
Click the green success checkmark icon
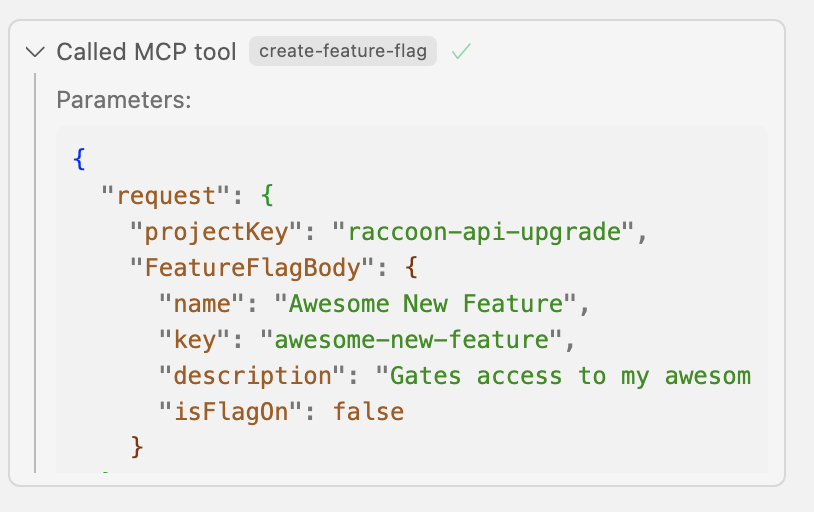click(x=461, y=52)
